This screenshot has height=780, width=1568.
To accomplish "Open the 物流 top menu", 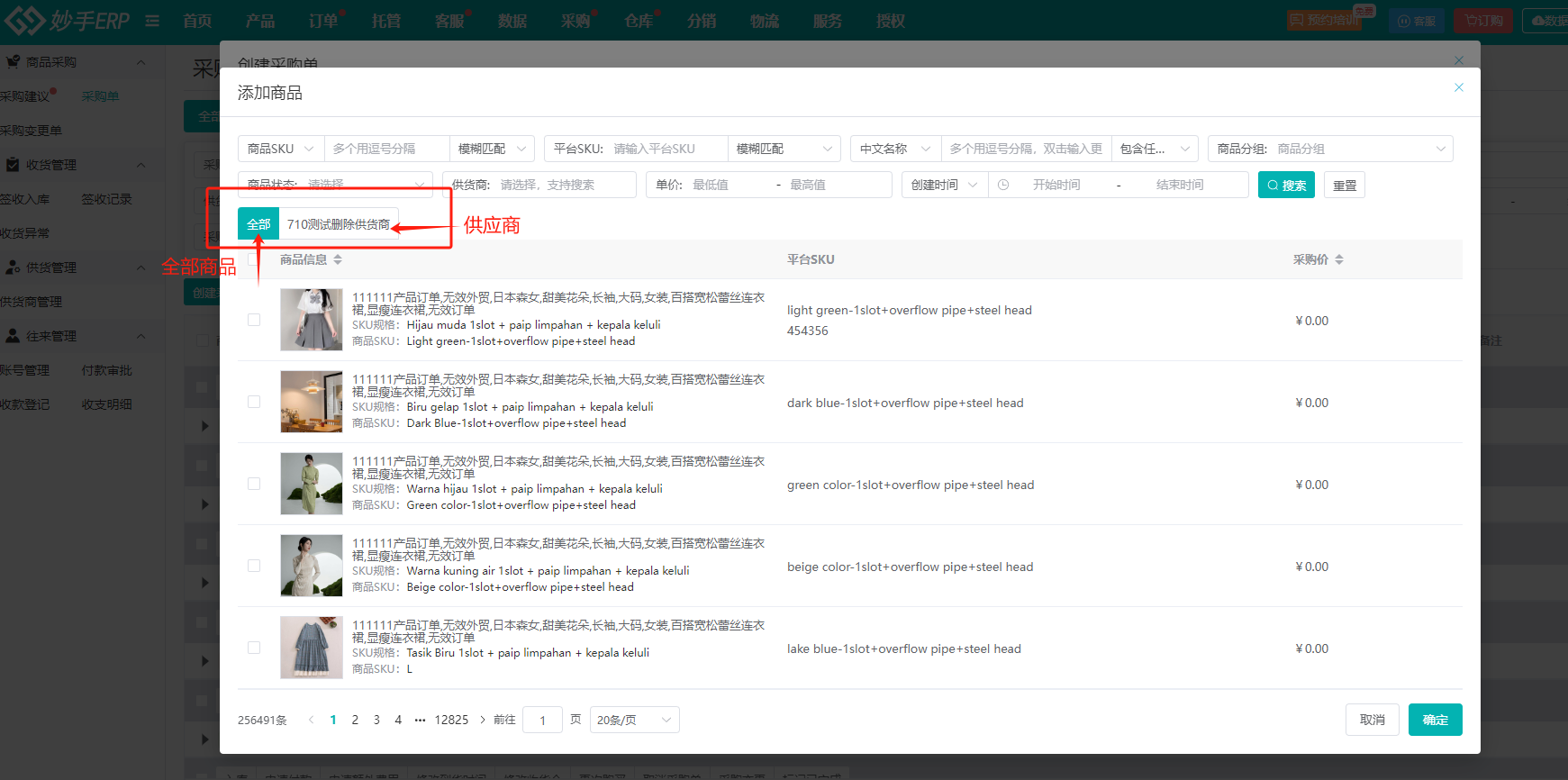I will (x=765, y=21).
